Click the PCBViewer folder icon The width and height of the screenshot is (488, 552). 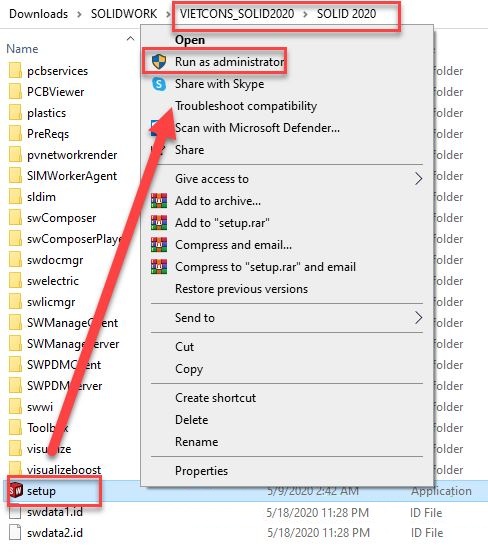coord(15,92)
